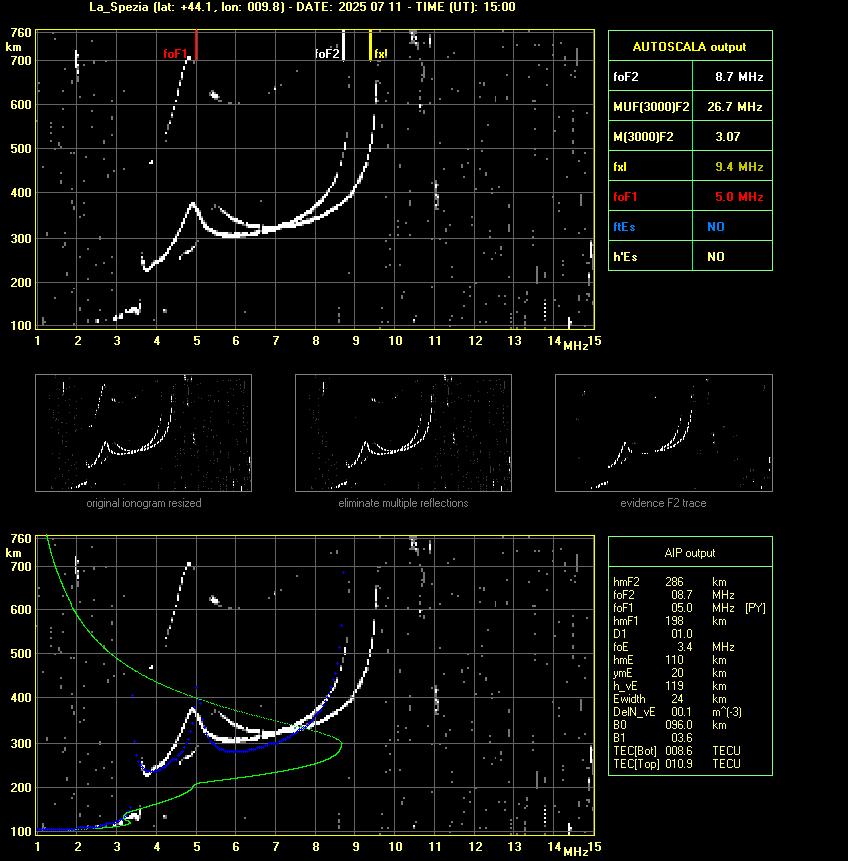Click the hmF1 value '198' in AIP output

pyautogui.click(x=674, y=621)
